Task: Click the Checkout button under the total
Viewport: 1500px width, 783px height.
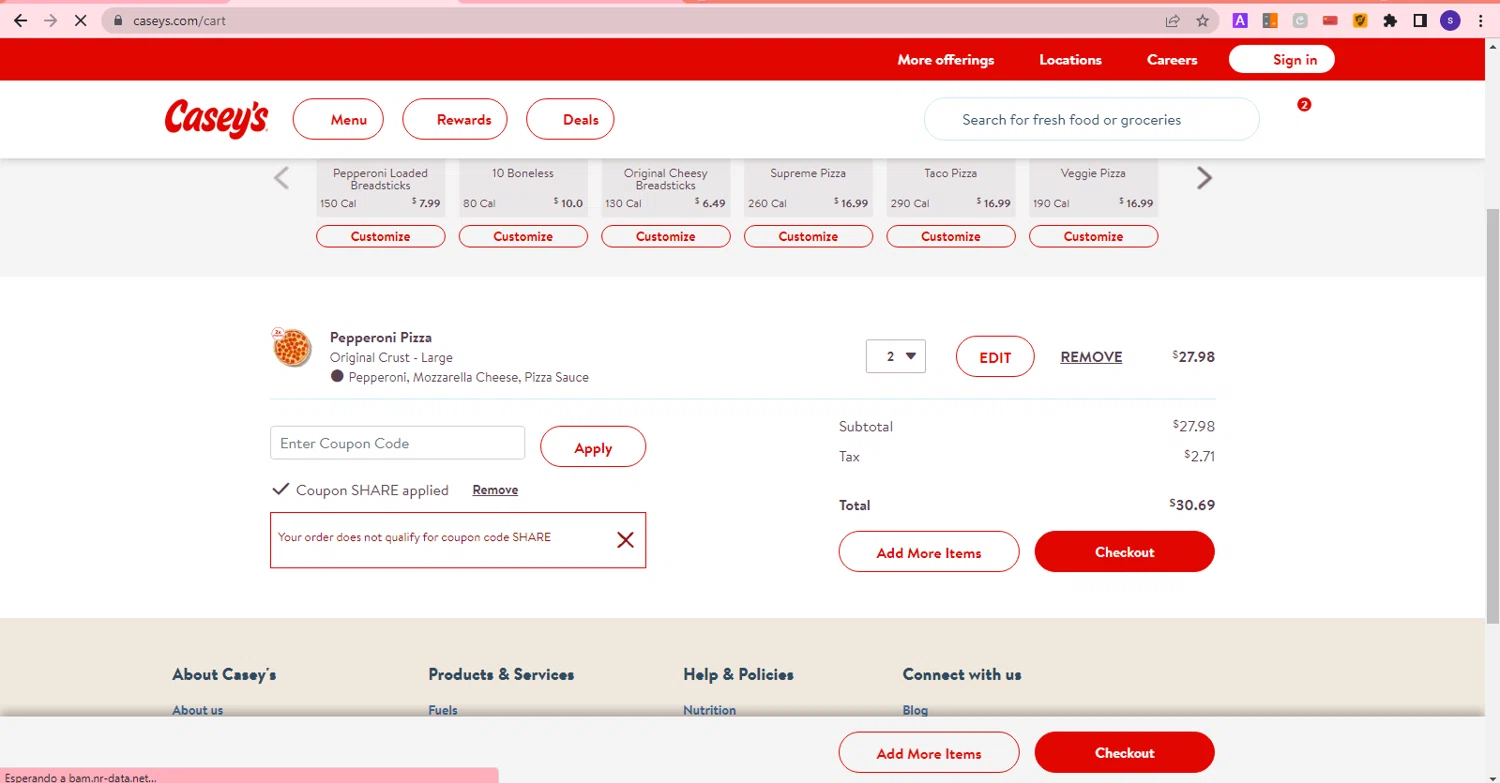Action: pyautogui.click(x=1124, y=552)
